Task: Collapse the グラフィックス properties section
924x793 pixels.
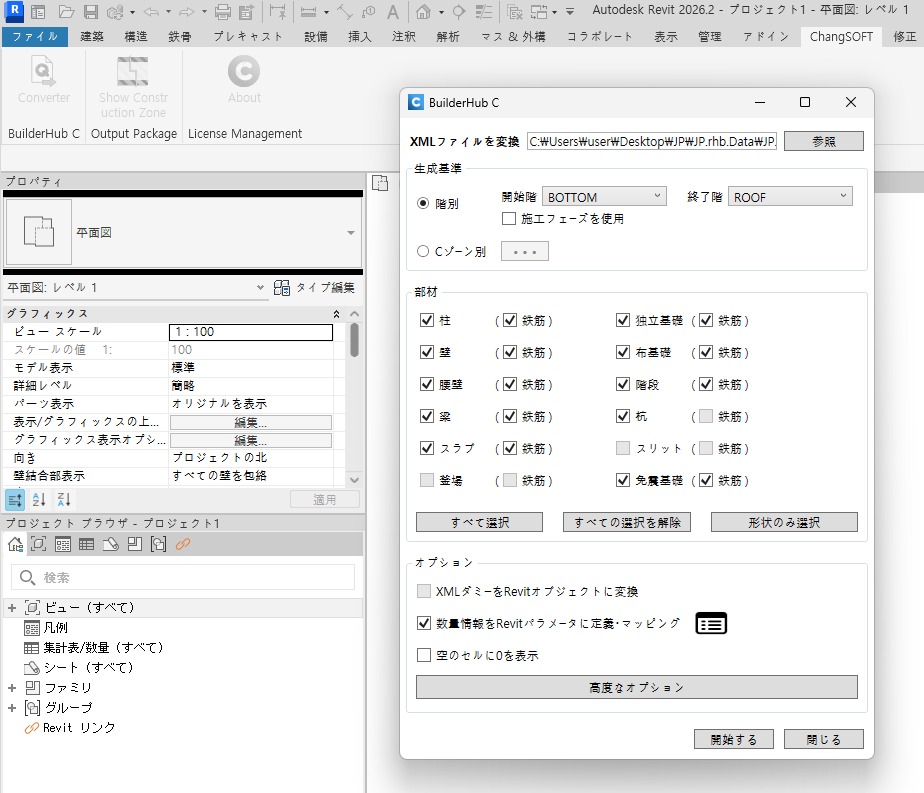Action: click(x=336, y=313)
